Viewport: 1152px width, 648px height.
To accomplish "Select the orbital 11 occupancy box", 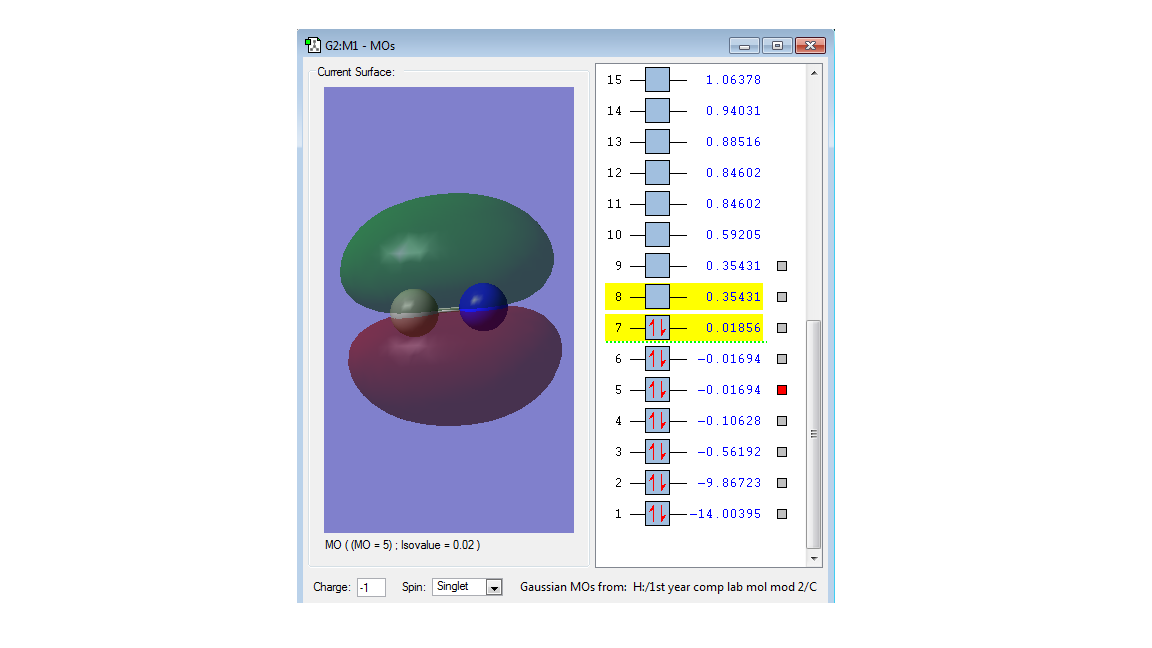I will point(657,204).
